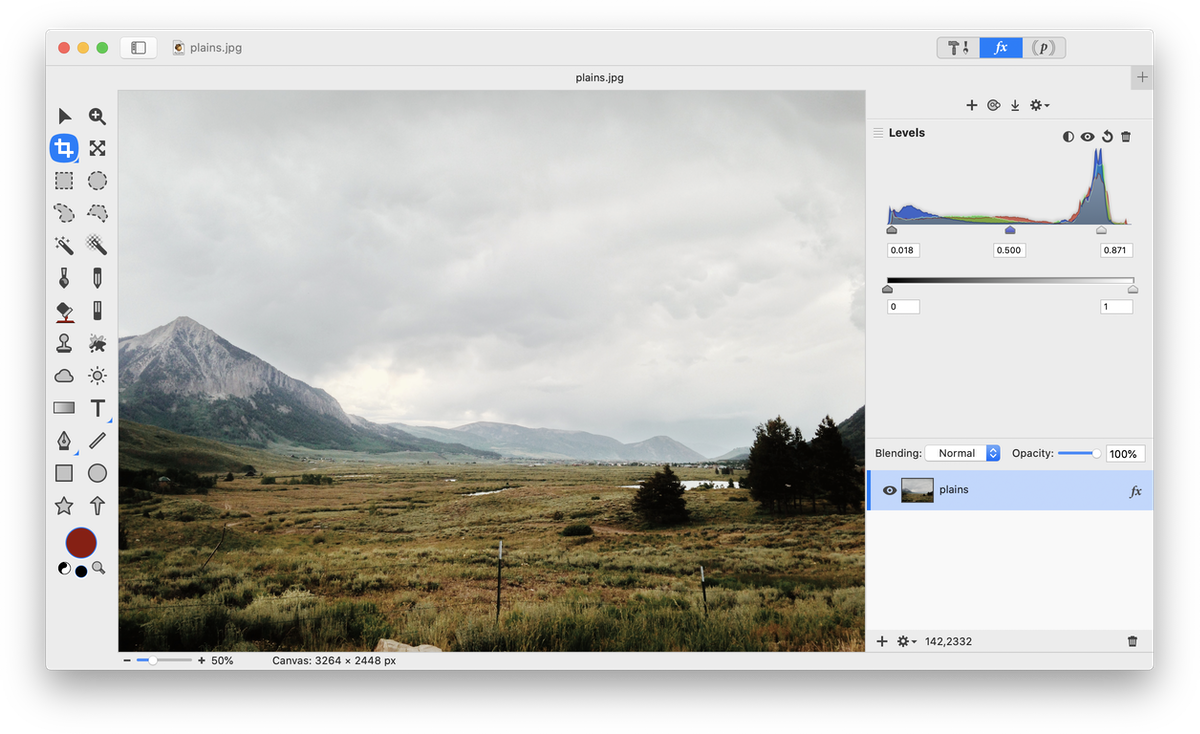Open the Blending mode dropdown

pyautogui.click(x=962, y=453)
